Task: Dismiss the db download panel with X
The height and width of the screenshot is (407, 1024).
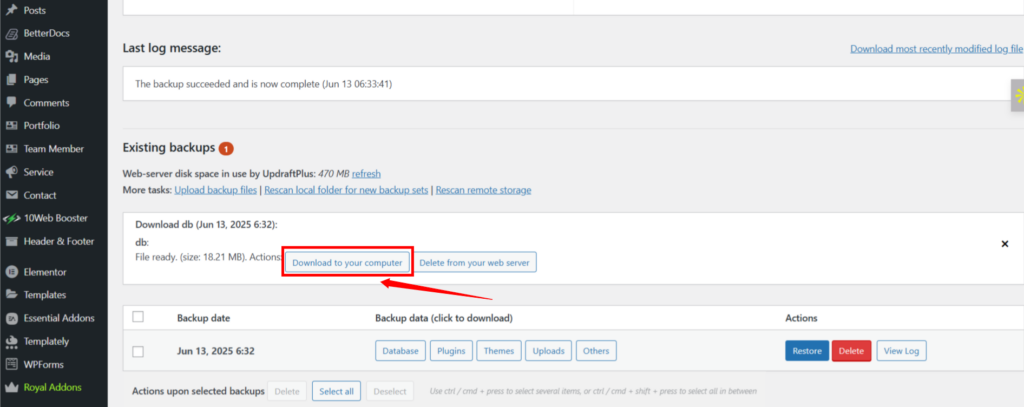Action: coord(1005,244)
